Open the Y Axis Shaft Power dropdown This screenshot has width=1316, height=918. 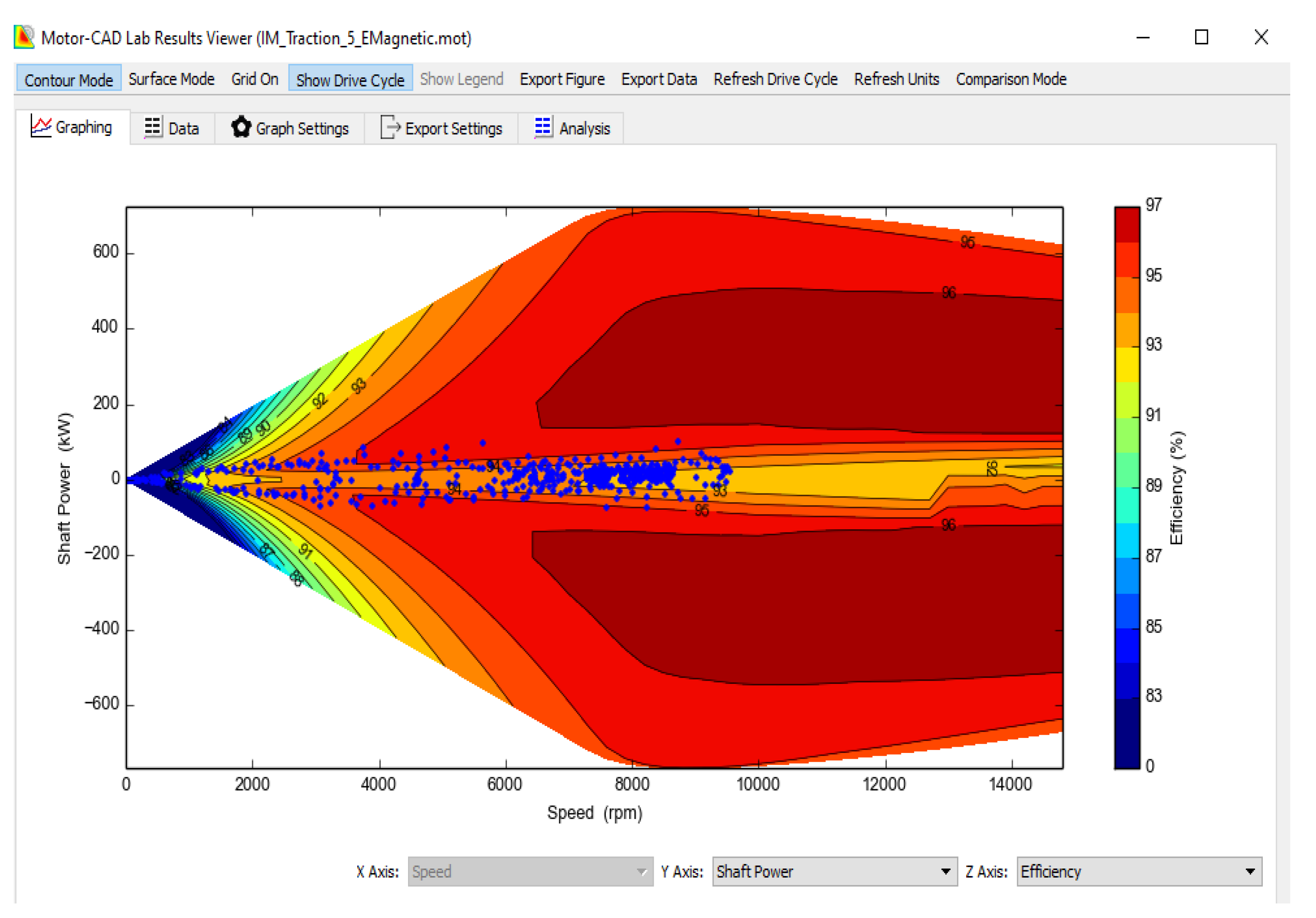pos(834,871)
